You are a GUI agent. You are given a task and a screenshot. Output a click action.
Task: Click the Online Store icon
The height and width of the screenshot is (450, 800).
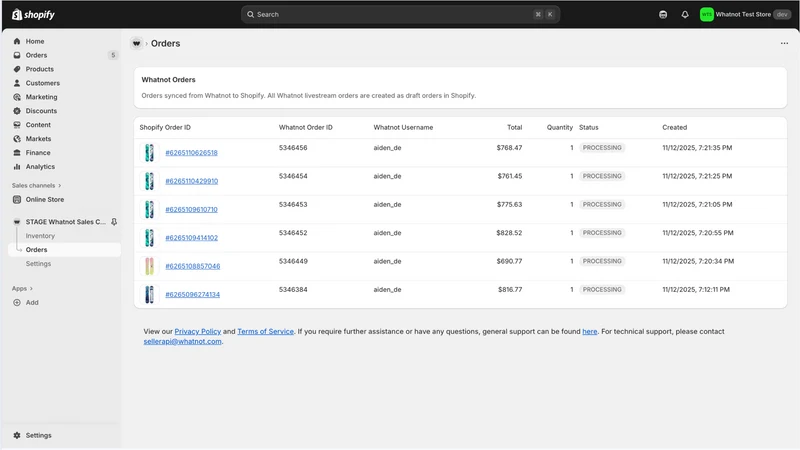(x=17, y=199)
